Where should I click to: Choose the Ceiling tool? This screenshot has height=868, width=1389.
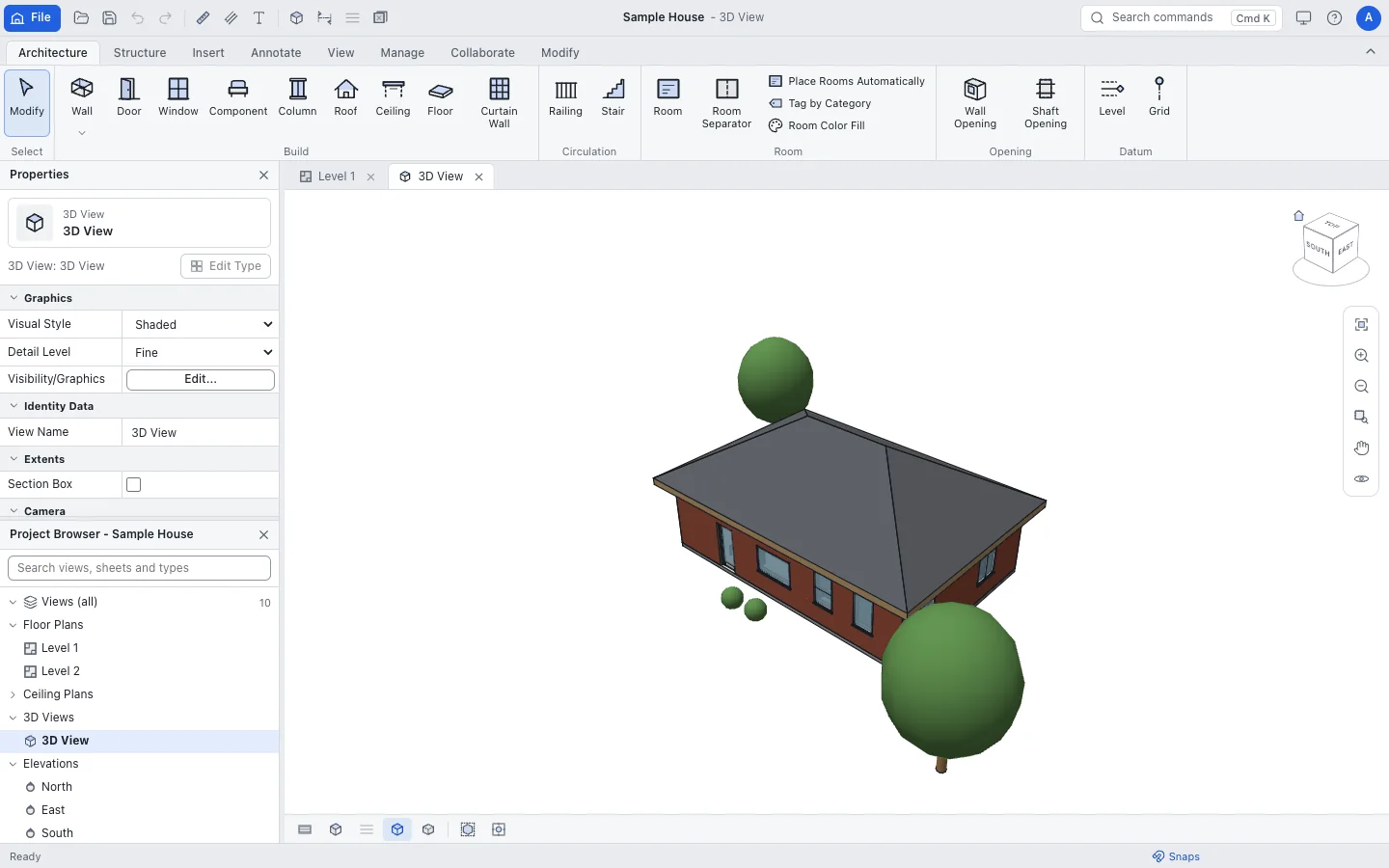click(393, 97)
